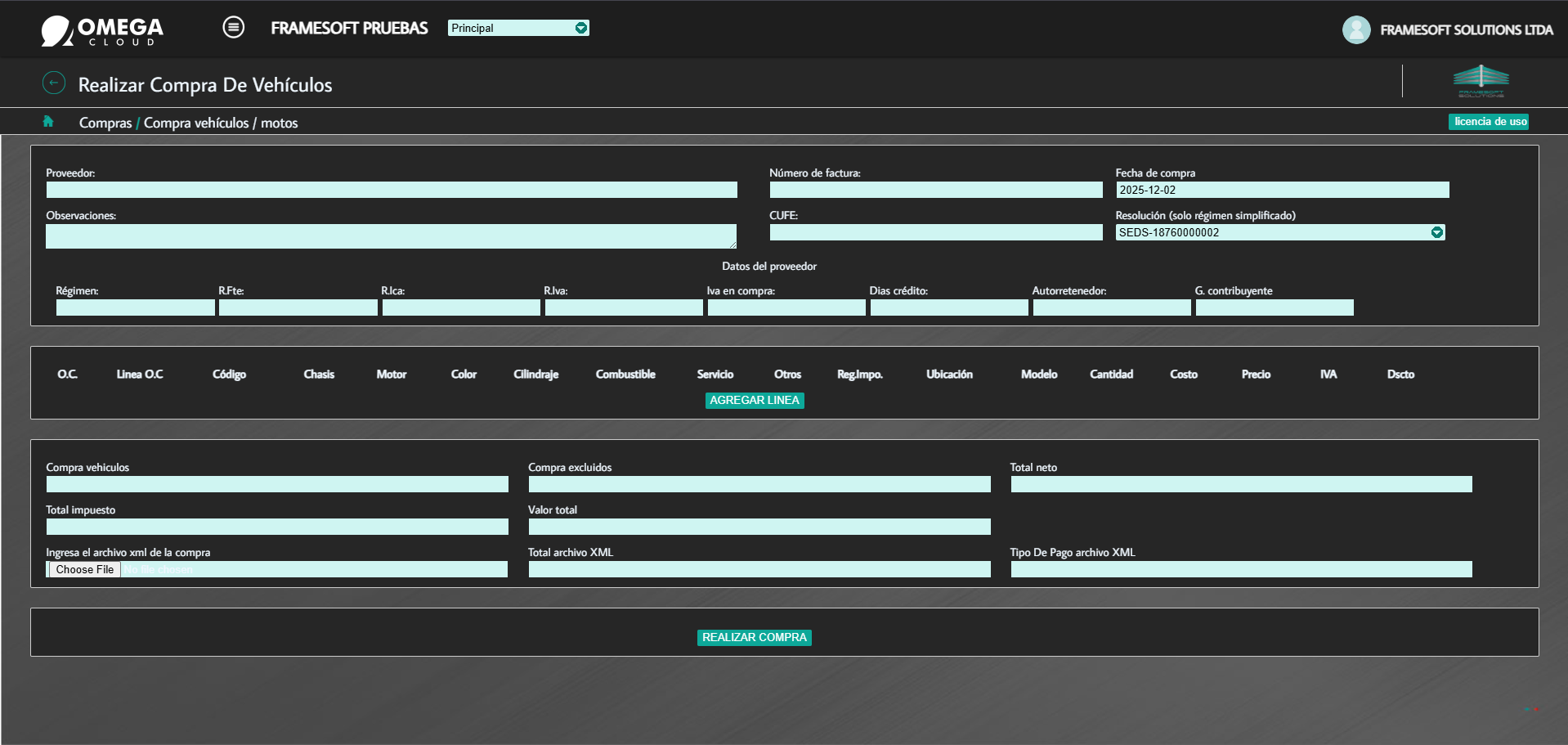Open the user avatar profile icon
This screenshot has width=1568, height=745.
click(x=1356, y=29)
